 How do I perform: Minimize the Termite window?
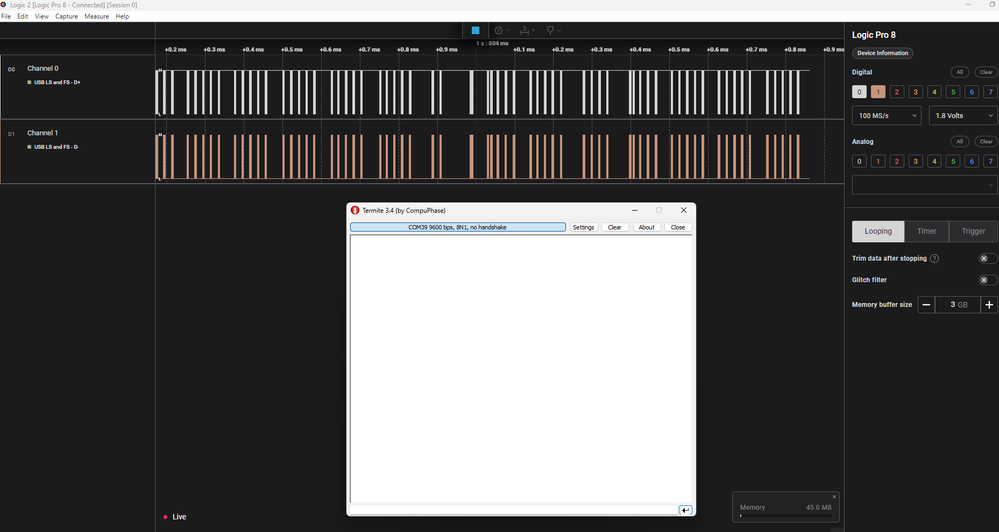click(x=635, y=210)
